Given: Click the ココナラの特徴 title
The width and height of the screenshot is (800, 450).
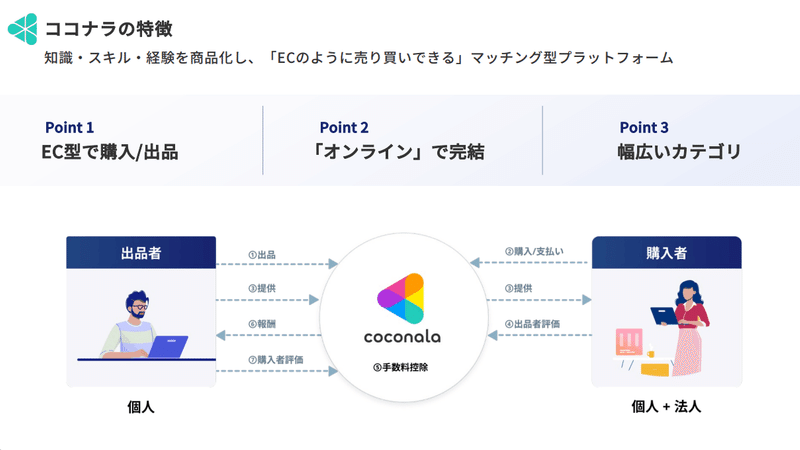Looking at the screenshot, I should point(109,29).
